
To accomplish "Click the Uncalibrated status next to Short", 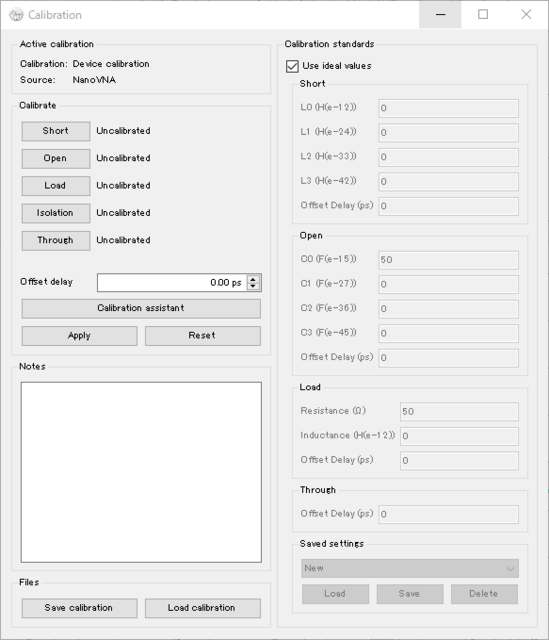I will tap(123, 131).
